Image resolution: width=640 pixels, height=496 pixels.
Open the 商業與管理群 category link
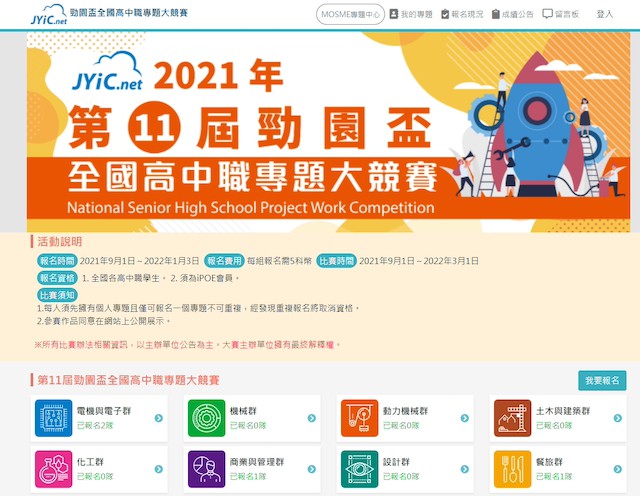(x=257, y=462)
